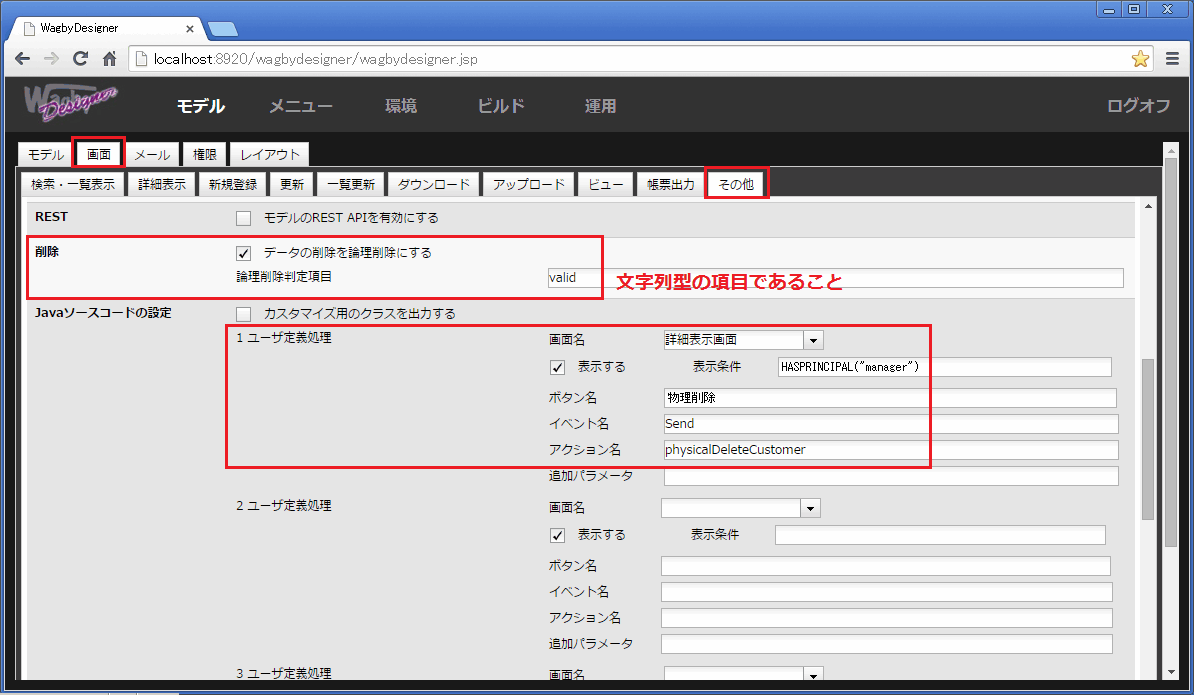This screenshot has height=695, width=1194.
Task: Open the Chrome menu button
Action: [x=1173, y=59]
